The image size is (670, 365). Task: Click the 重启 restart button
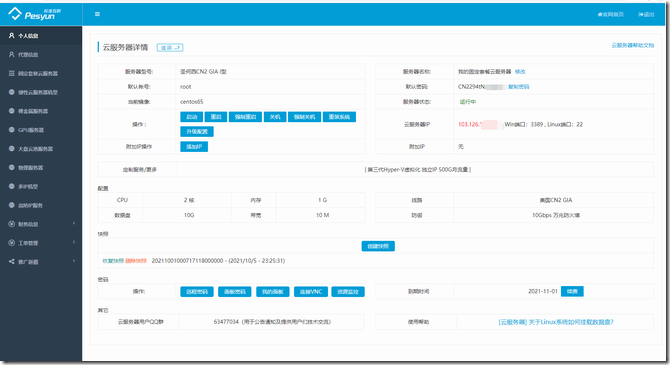tap(216, 117)
